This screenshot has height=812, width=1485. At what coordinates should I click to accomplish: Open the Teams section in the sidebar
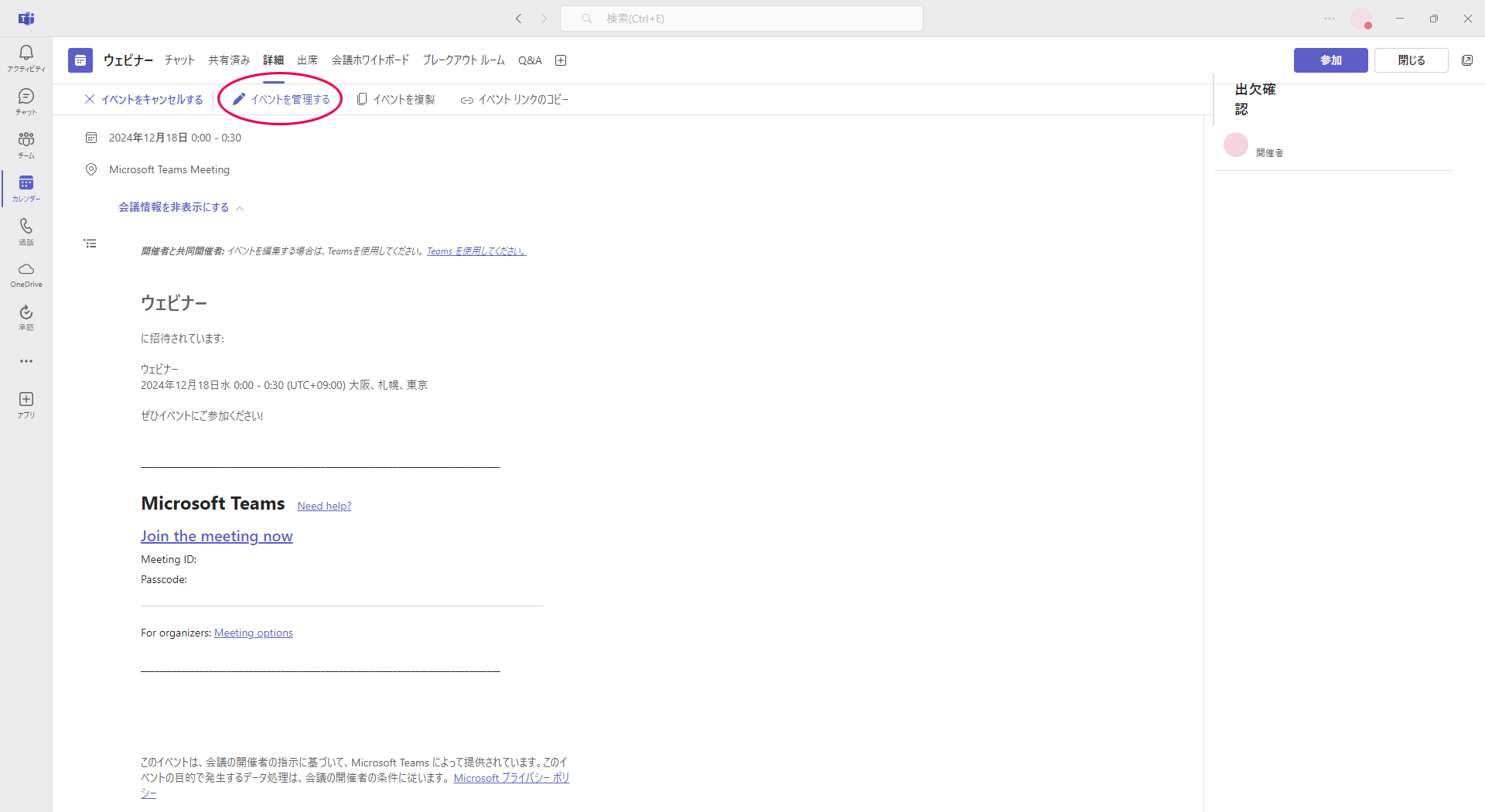(x=26, y=144)
